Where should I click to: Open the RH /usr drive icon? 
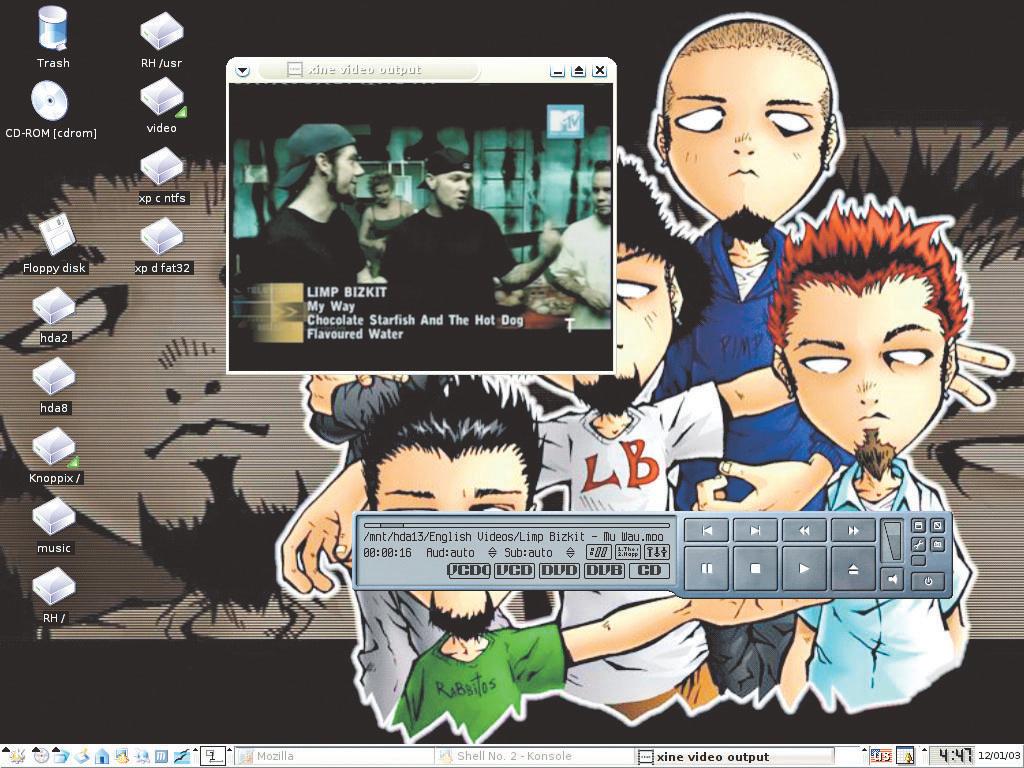[161, 40]
